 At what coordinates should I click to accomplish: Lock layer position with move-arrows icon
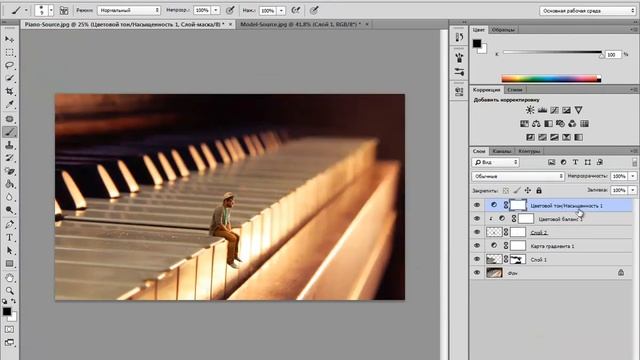tap(528, 190)
